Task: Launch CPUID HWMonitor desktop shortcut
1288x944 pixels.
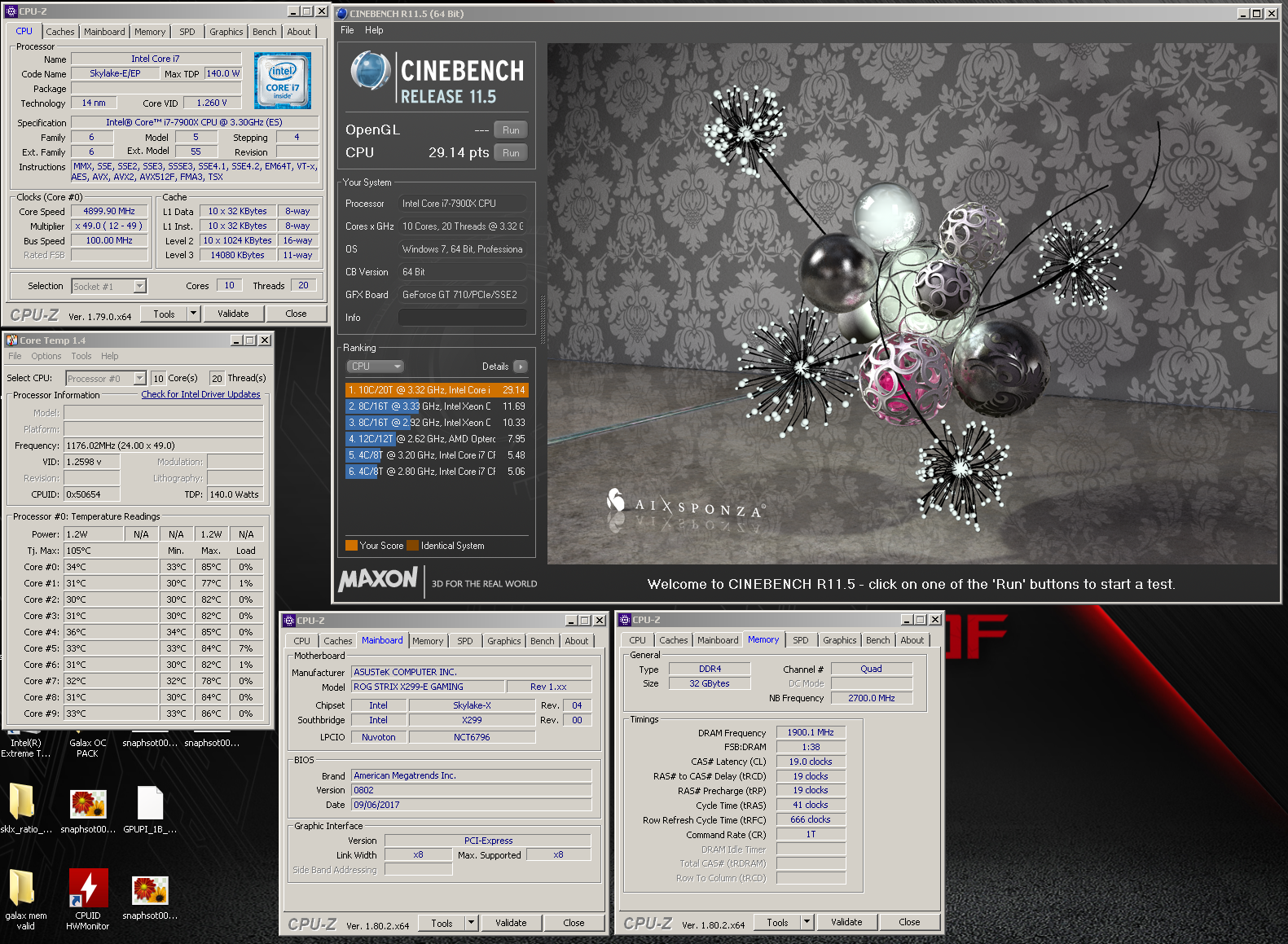Action: tap(88, 887)
